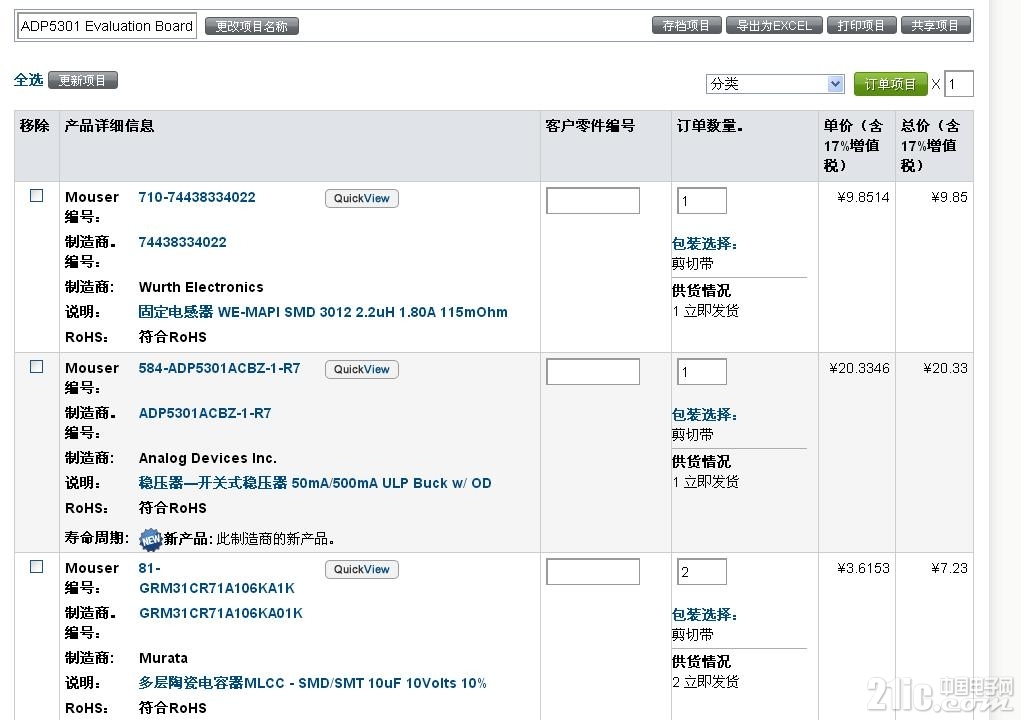The width and height of the screenshot is (1021, 720).
Task: Click the customer part number field for ADP5301 row
Action: [x=593, y=372]
